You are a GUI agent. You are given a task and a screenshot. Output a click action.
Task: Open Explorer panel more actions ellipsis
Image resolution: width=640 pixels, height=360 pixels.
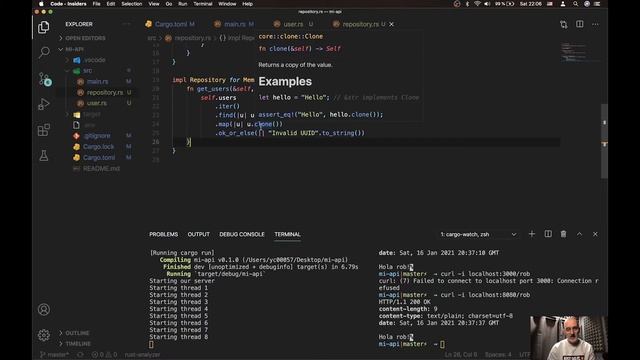pos(127,24)
